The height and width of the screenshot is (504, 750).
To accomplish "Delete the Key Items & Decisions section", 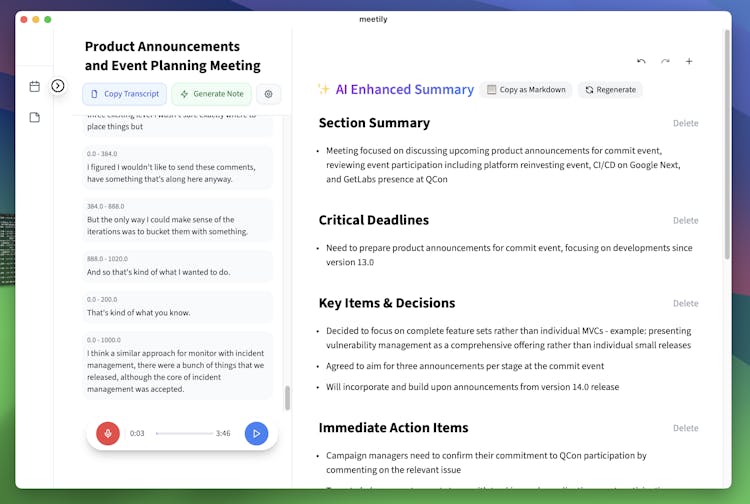I will point(685,303).
